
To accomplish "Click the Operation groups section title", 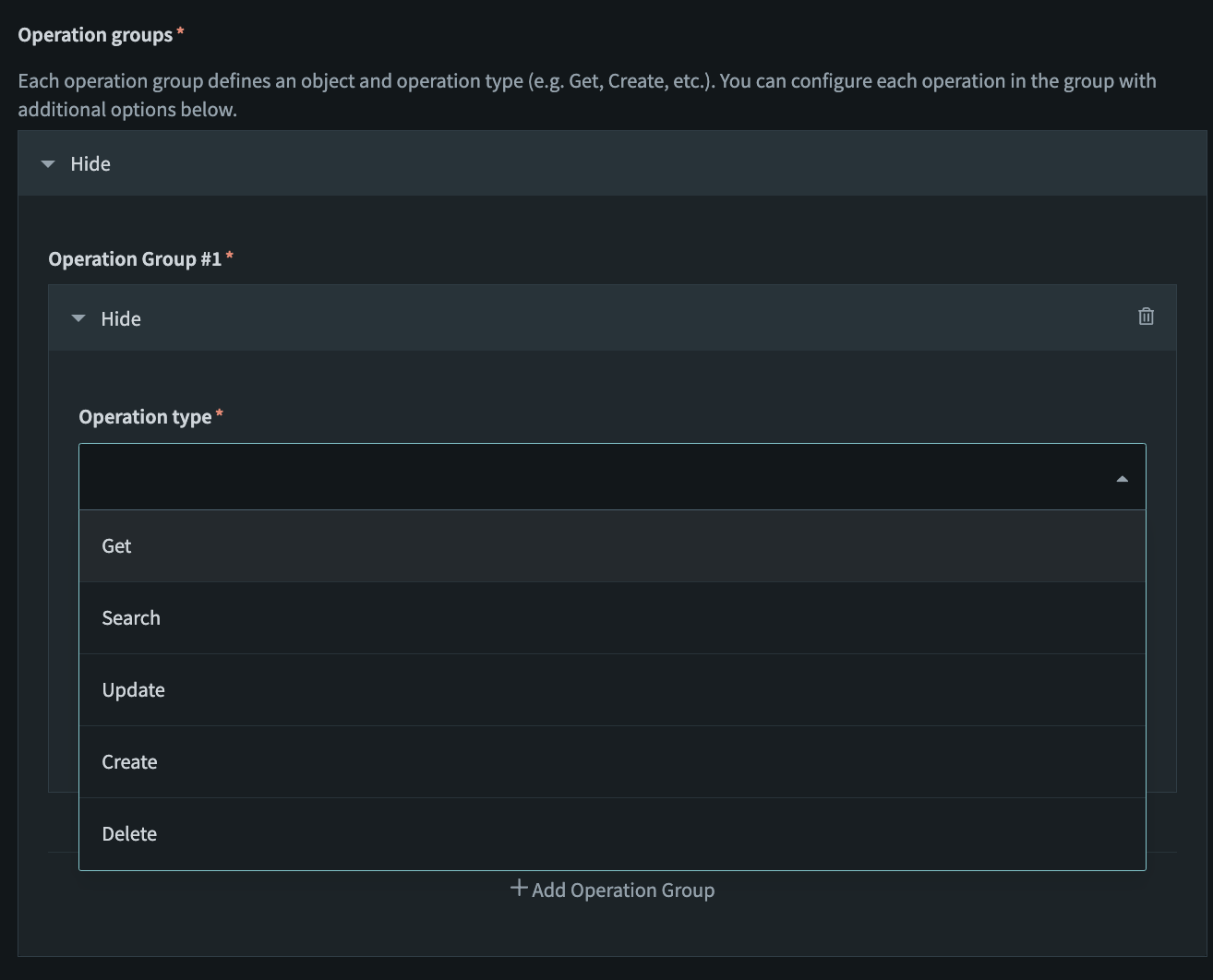I will (x=95, y=35).
